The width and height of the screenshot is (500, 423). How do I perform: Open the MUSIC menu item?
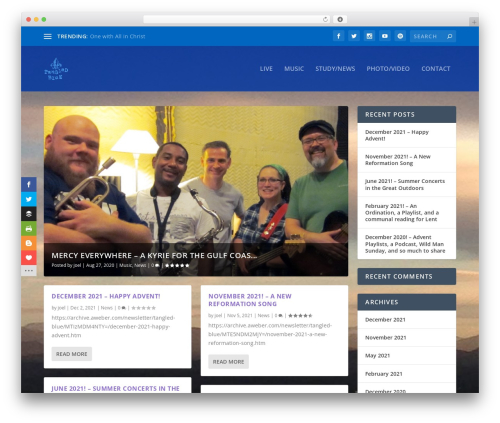pyautogui.click(x=294, y=69)
